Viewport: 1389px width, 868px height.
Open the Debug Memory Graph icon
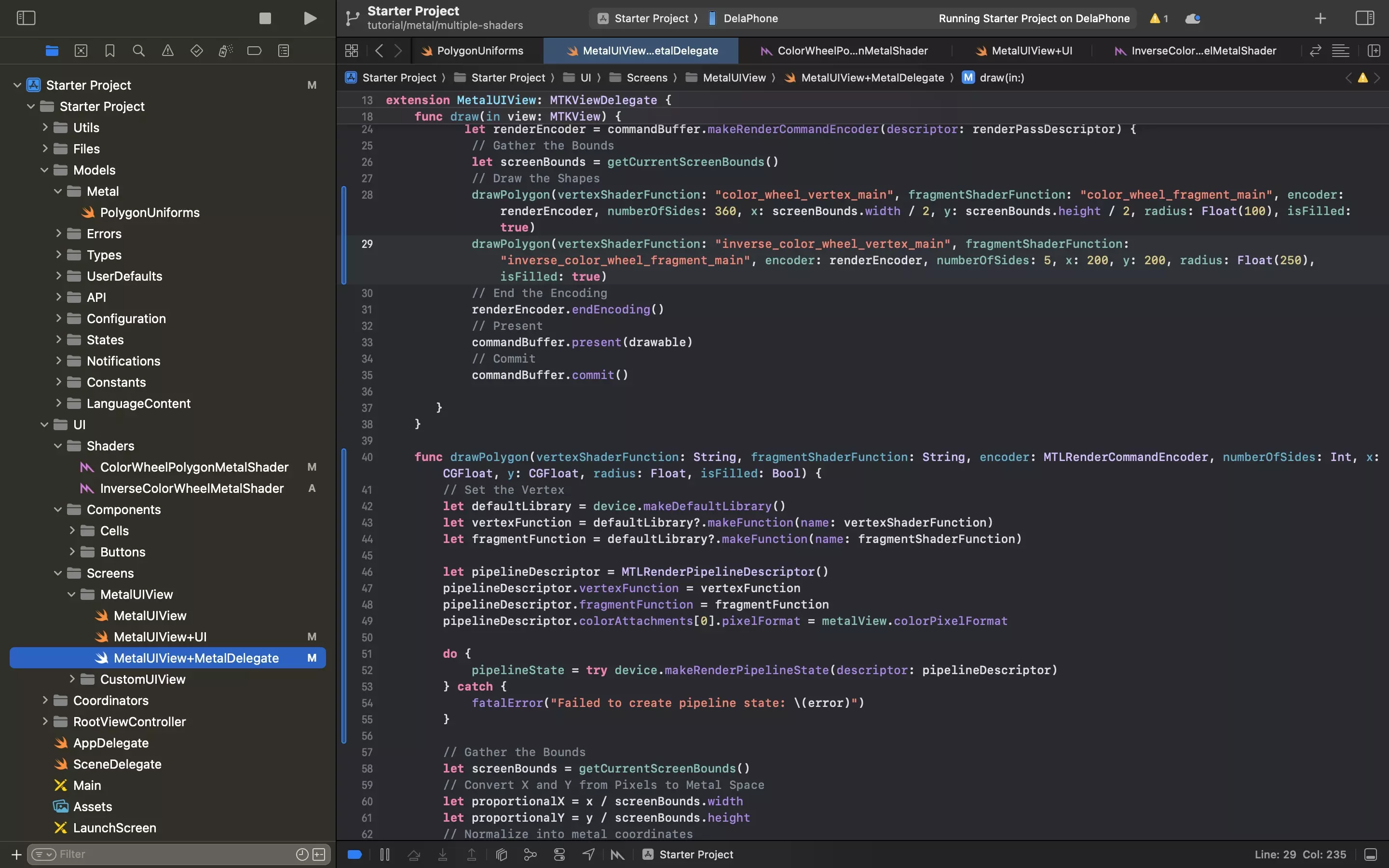pyautogui.click(x=531, y=855)
